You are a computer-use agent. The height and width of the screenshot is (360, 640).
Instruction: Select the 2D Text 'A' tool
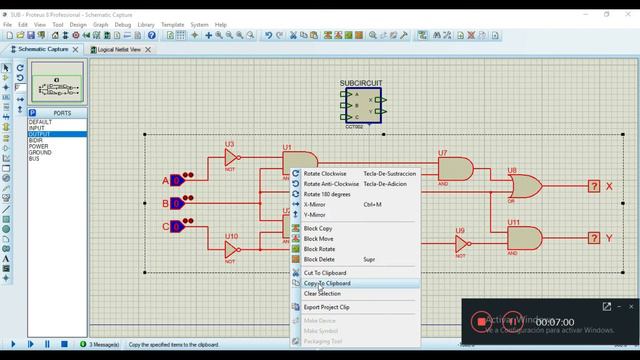(x=6, y=259)
